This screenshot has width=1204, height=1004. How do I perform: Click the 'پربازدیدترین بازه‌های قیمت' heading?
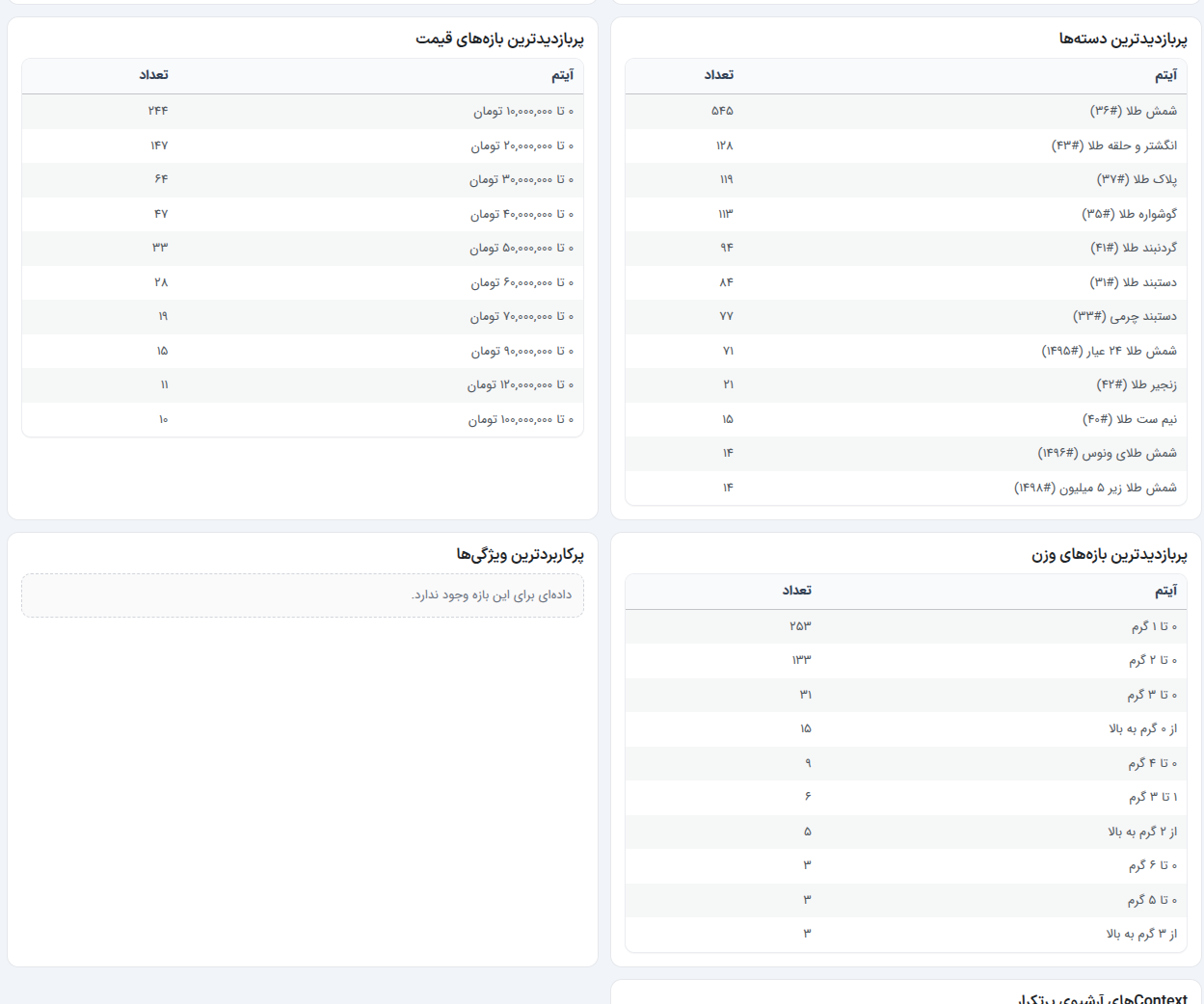pyautogui.click(x=499, y=39)
